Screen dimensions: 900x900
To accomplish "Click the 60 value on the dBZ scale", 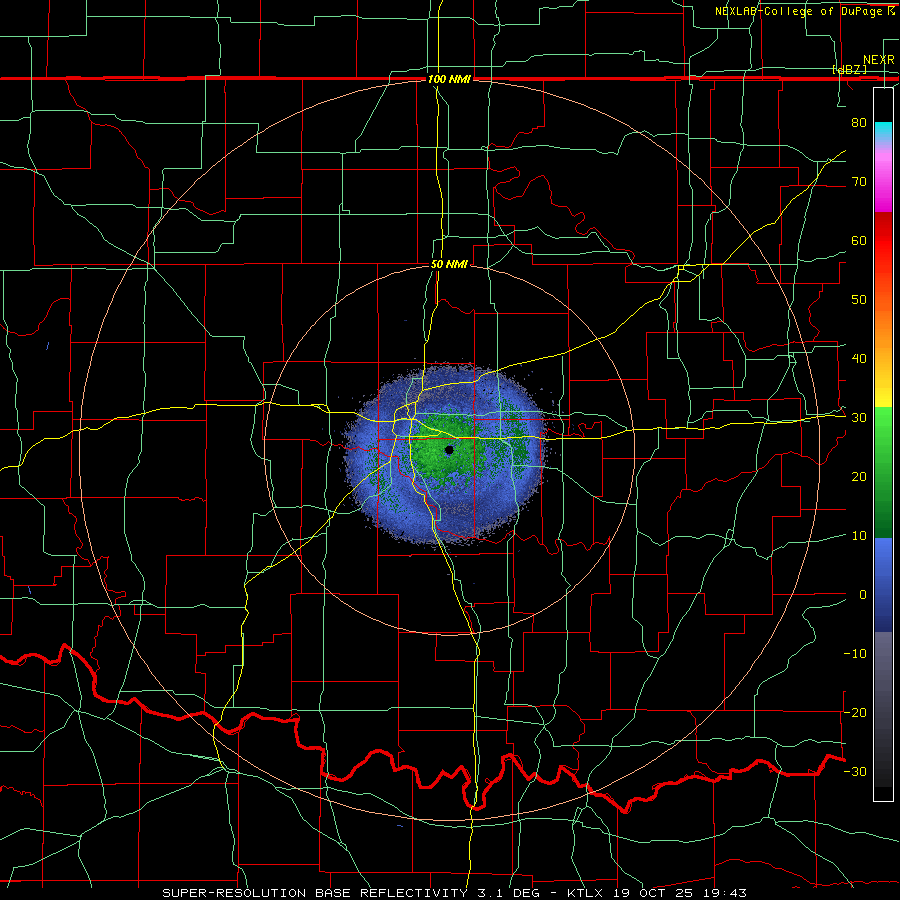I will point(859,240).
